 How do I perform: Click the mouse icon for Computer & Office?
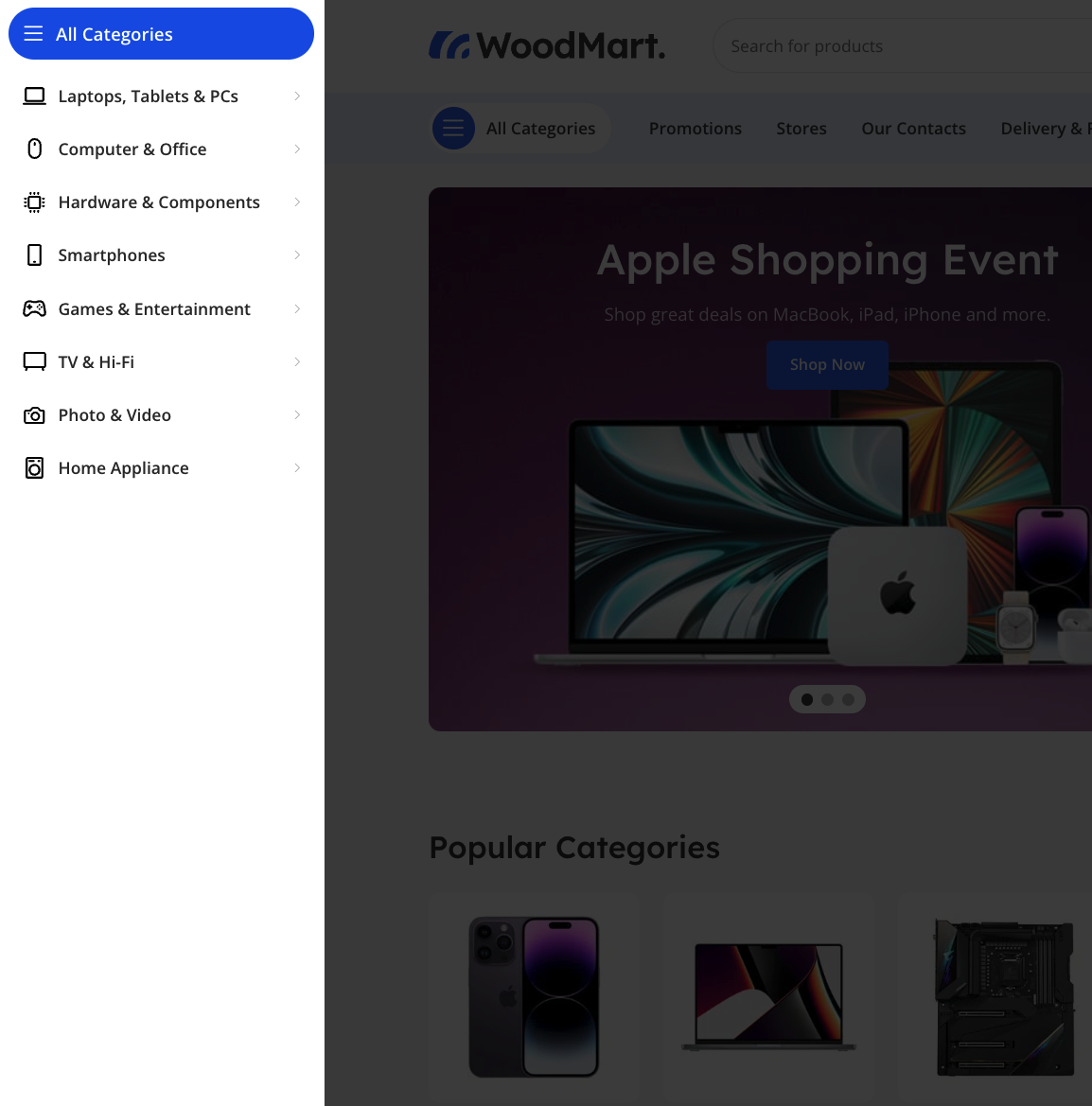pos(34,149)
